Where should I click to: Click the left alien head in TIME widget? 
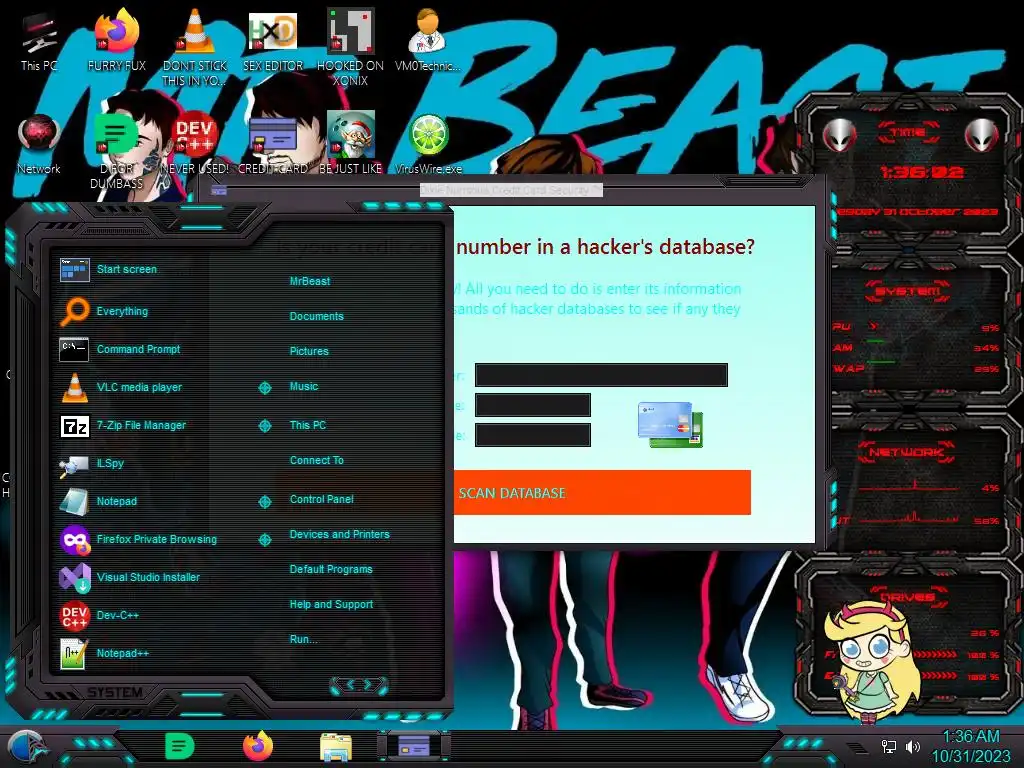point(839,136)
